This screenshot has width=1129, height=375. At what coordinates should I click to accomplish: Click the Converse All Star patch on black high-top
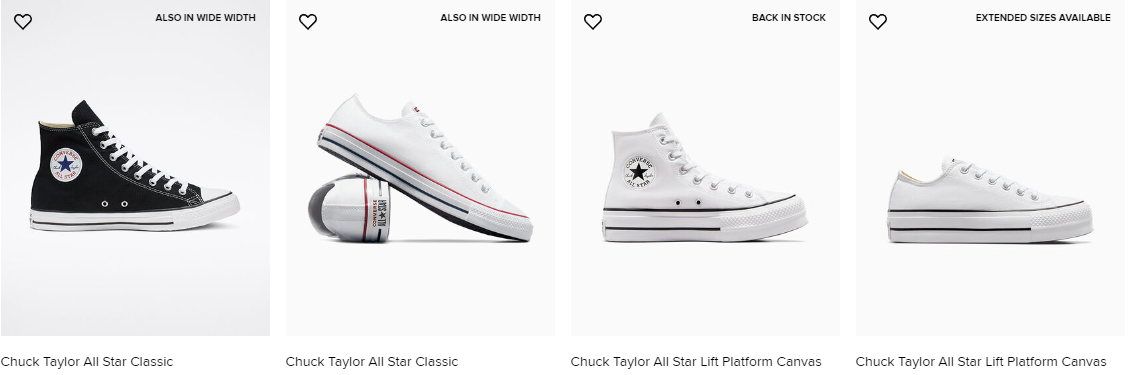66,165
